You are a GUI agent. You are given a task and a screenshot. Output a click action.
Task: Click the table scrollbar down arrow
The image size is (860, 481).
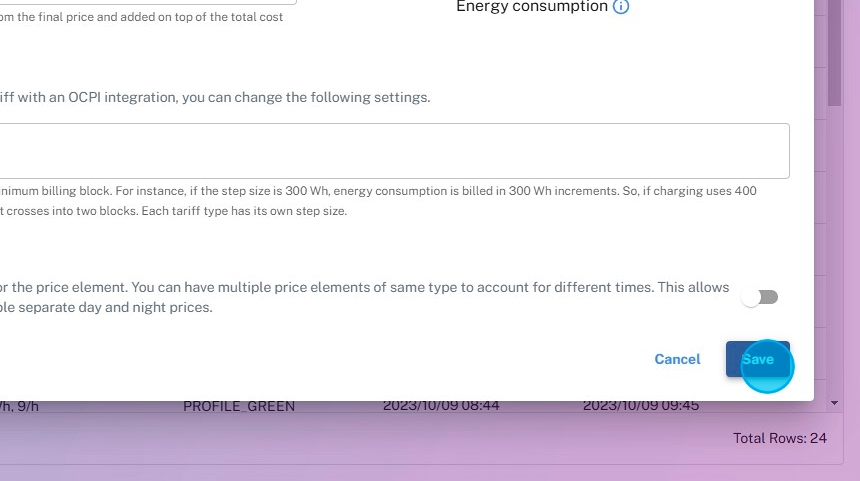[x=835, y=403]
